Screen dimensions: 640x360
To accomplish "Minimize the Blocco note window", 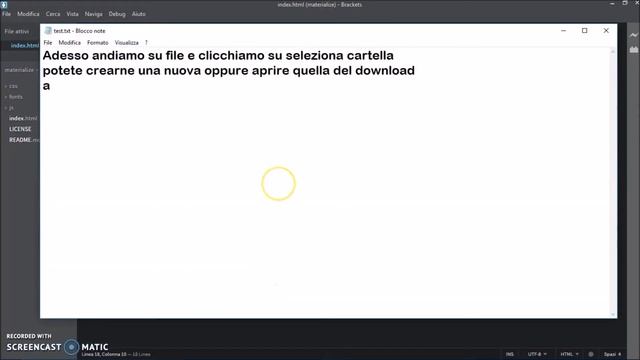I will pos(564,31).
